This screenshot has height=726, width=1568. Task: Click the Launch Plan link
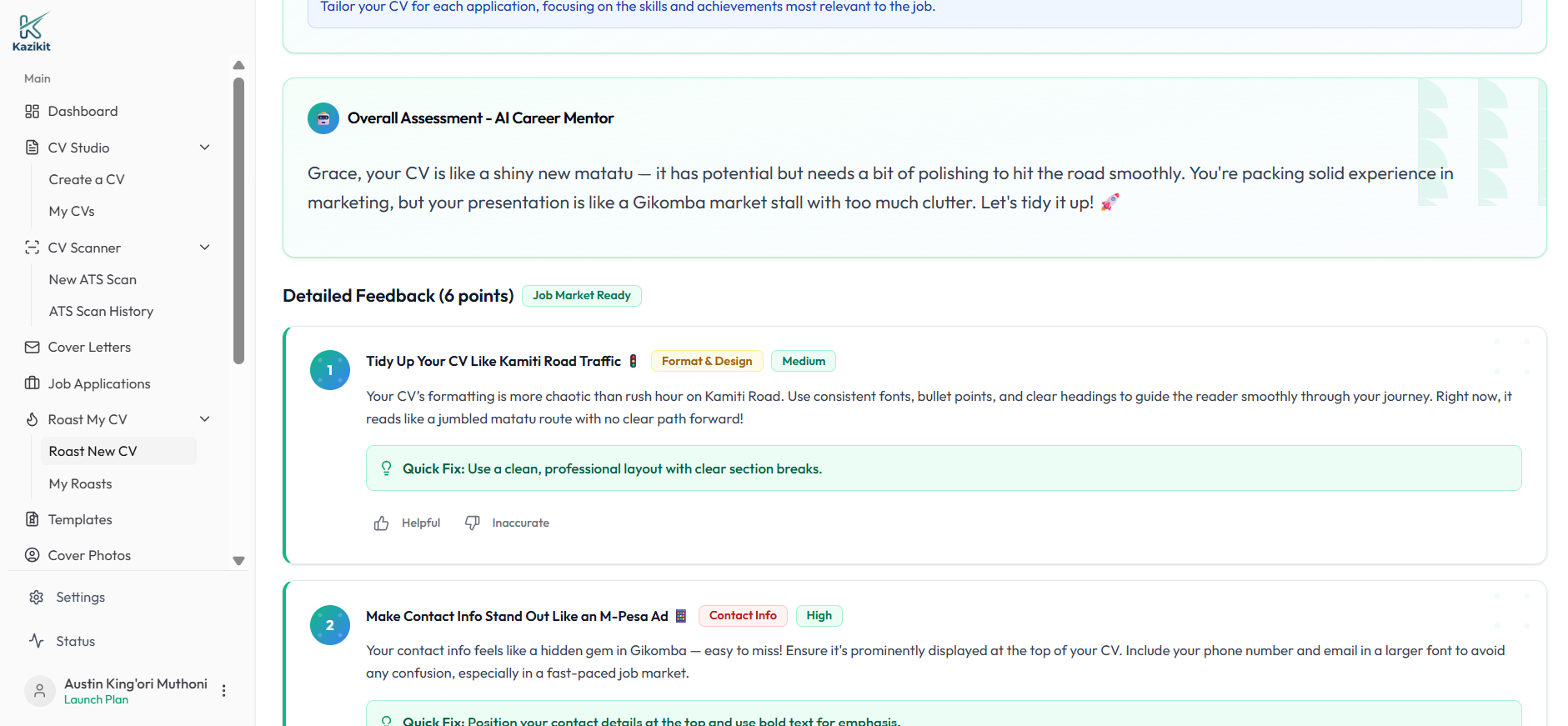pyautogui.click(x=96, y=700)
